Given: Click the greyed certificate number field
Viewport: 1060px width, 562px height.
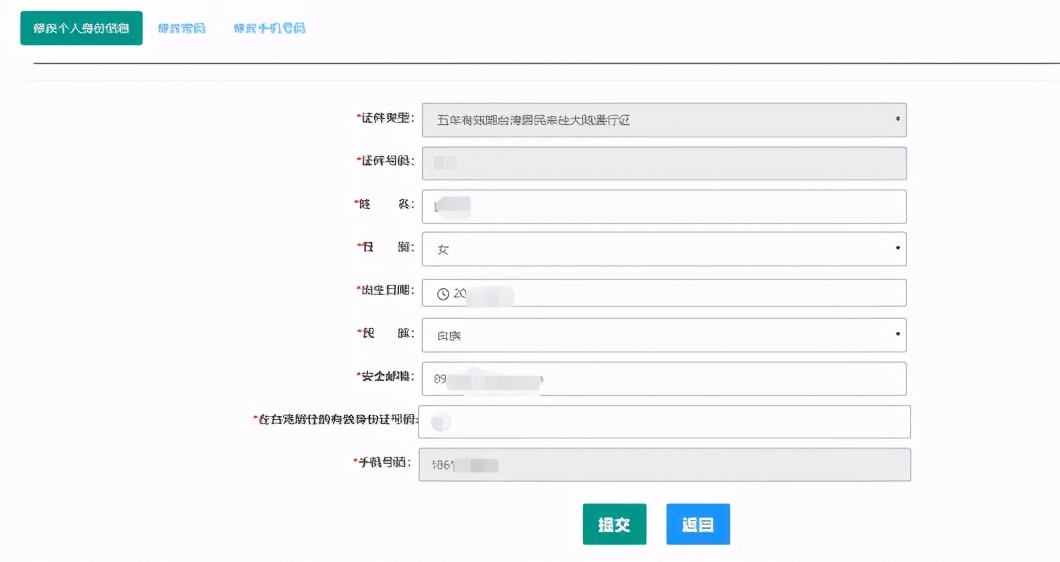Looking at the screenshot, I should pyautogui.click(x=664, y=163).
